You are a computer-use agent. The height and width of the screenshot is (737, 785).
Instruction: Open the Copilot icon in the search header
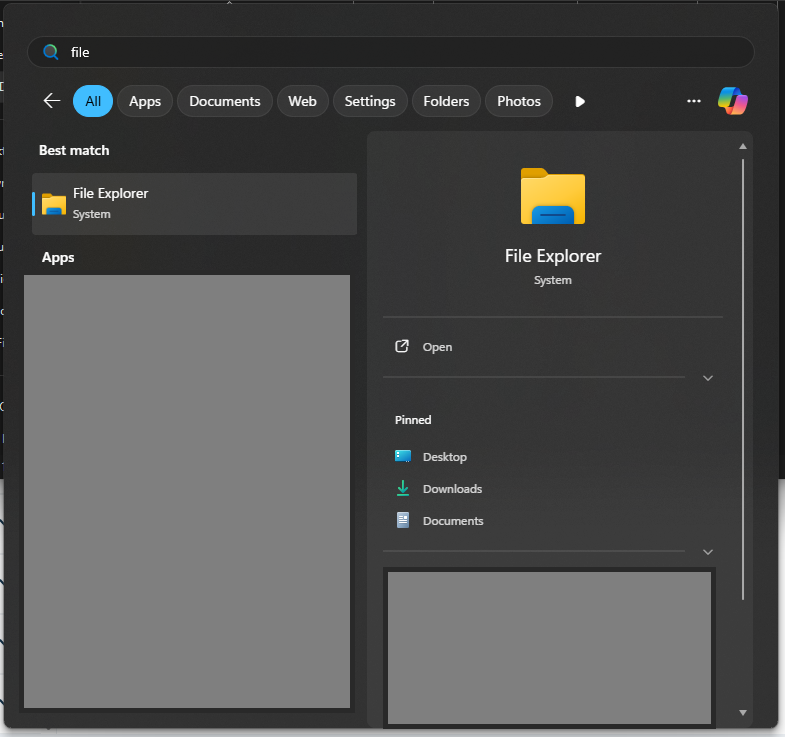732,101
